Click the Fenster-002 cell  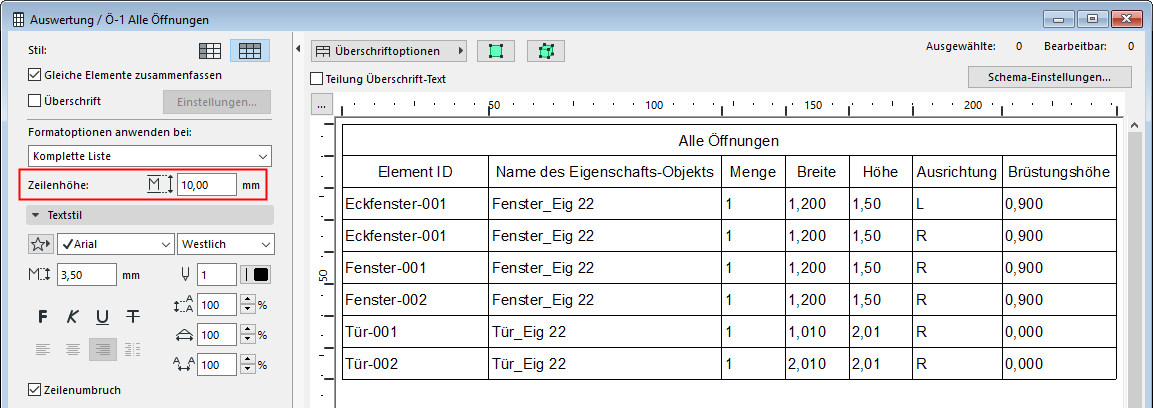point(415,300)
